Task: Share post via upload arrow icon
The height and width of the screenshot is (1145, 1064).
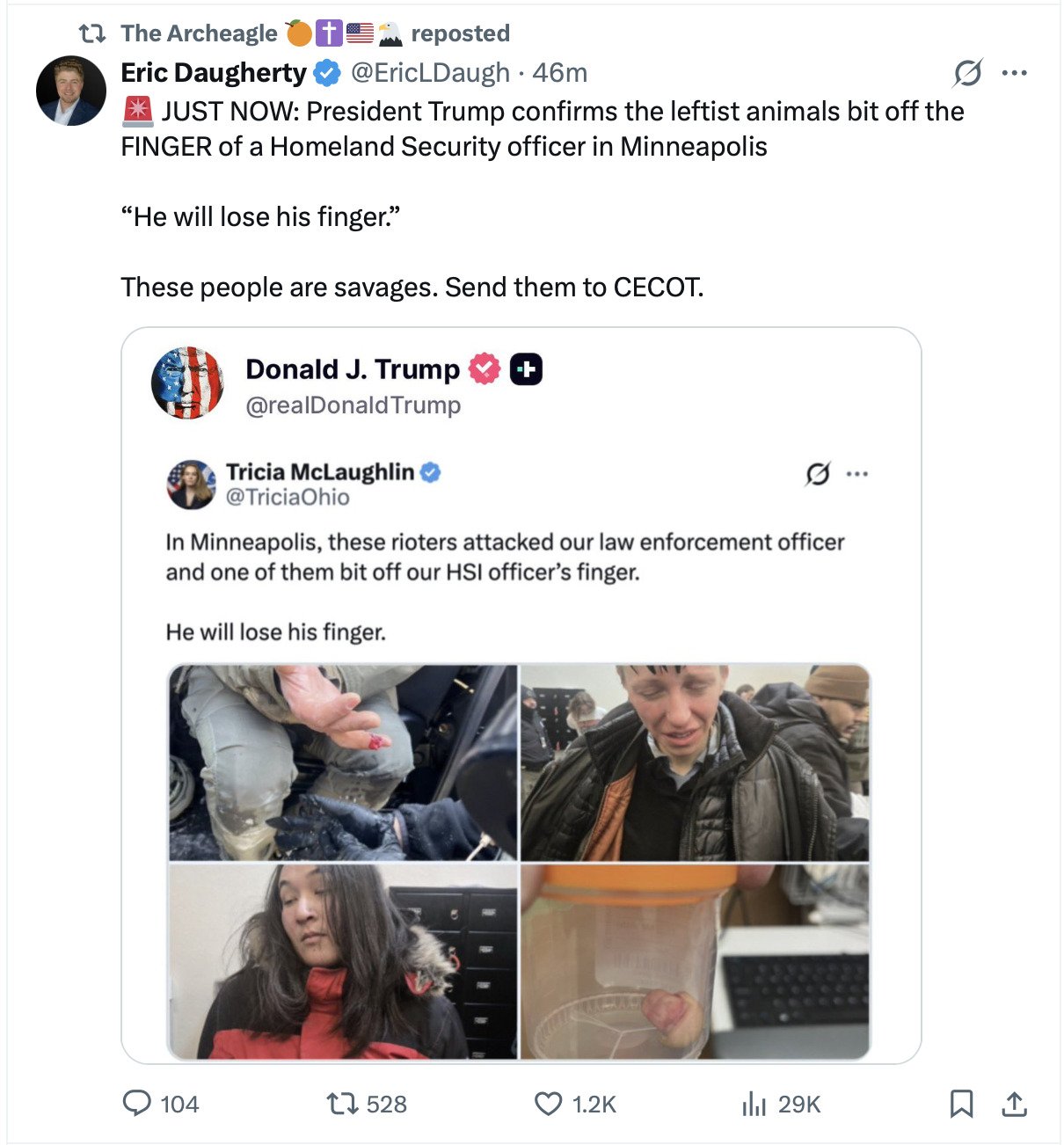Action: point(1014,1104)
